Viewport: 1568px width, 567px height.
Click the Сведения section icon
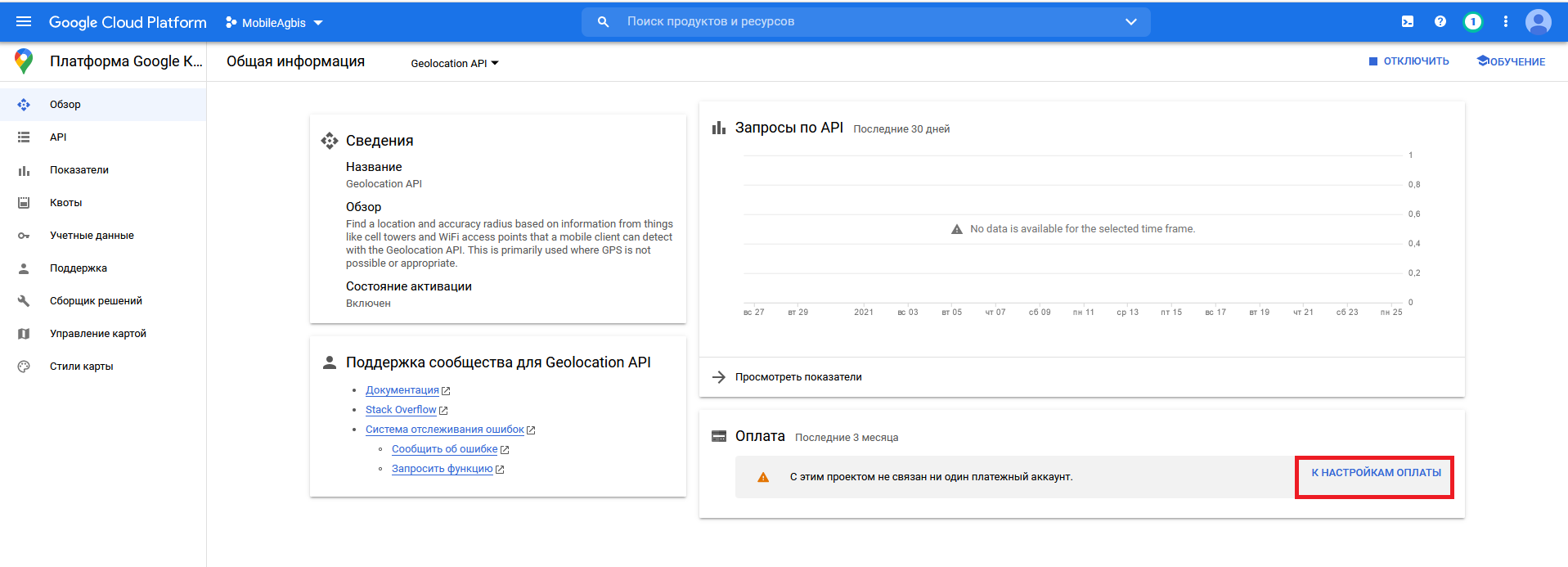click(330, 141)
